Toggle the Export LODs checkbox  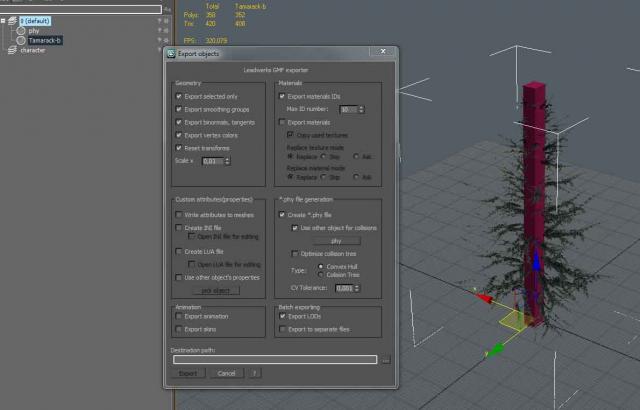tap(282, 316)
